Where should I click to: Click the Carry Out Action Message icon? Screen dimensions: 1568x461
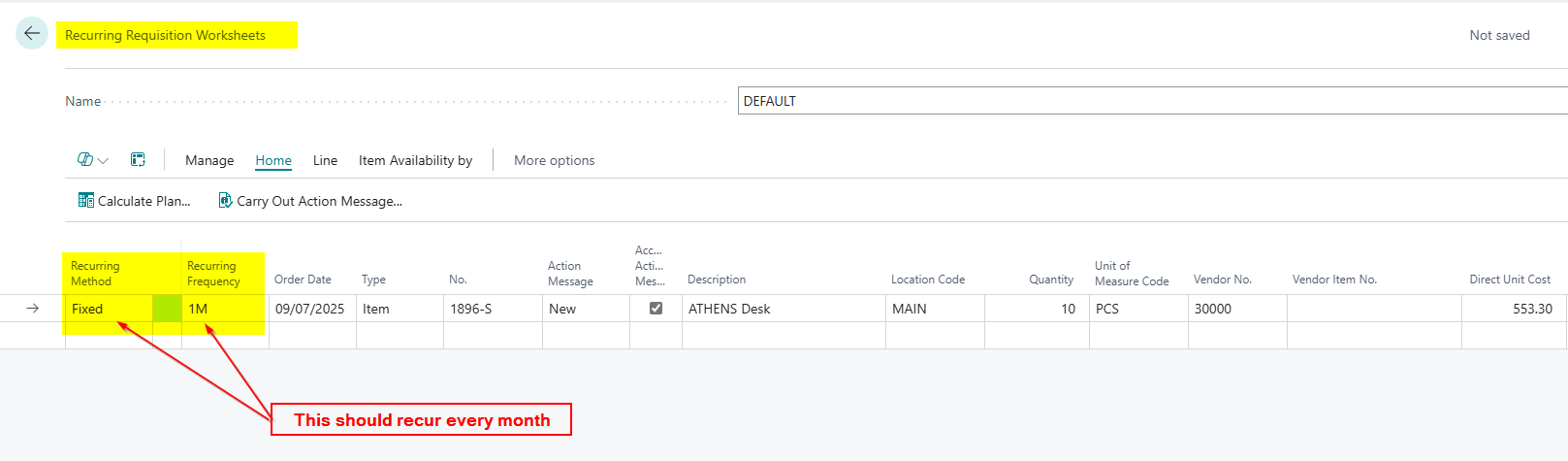click(x=225, y=201)
